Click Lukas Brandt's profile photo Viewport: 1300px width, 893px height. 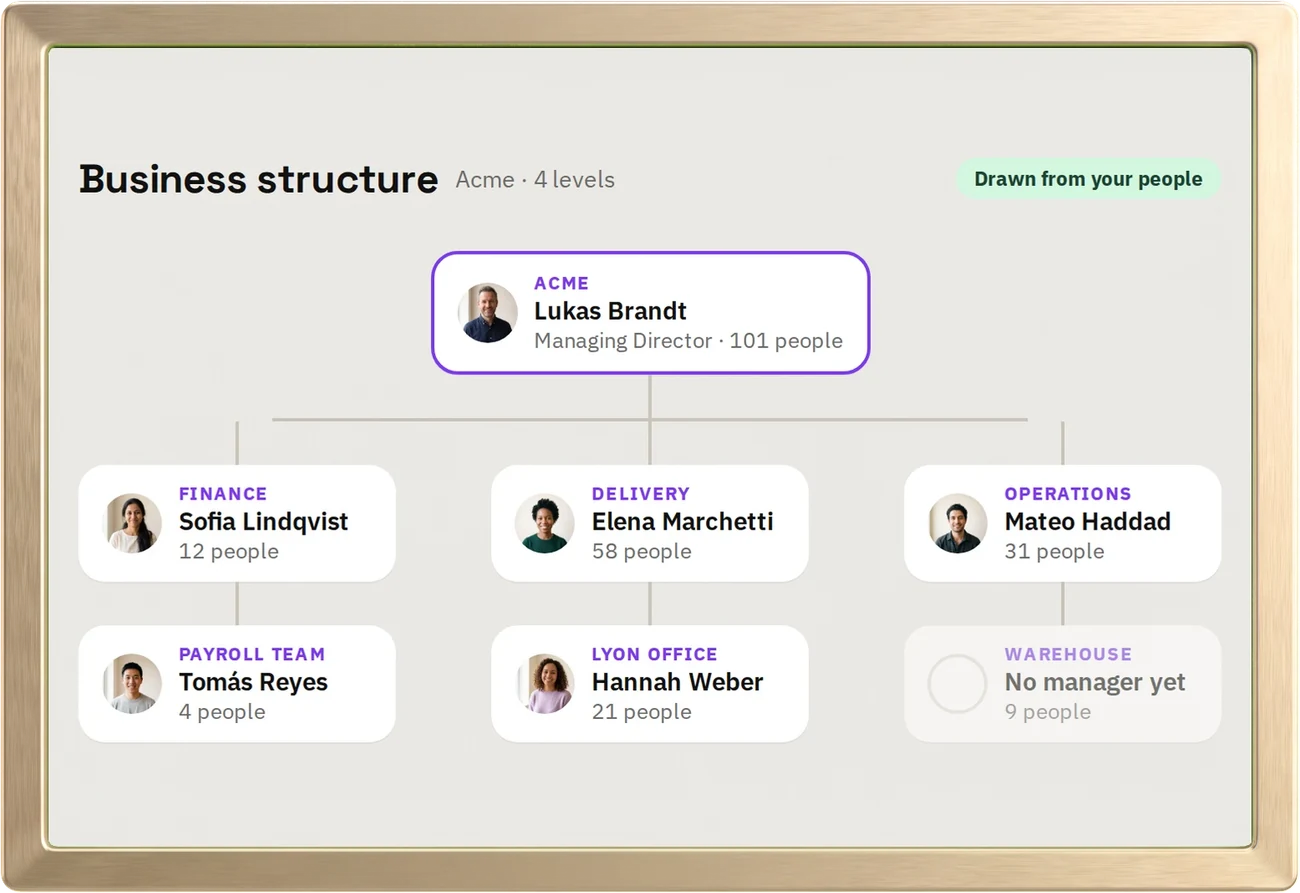488,313
